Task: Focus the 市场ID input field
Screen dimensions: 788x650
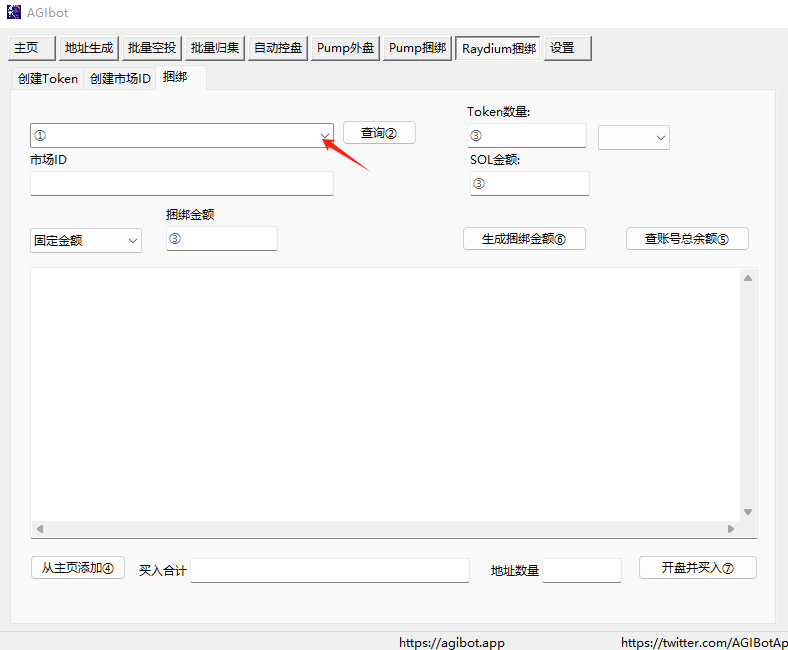Action: [x=182, y=183]
